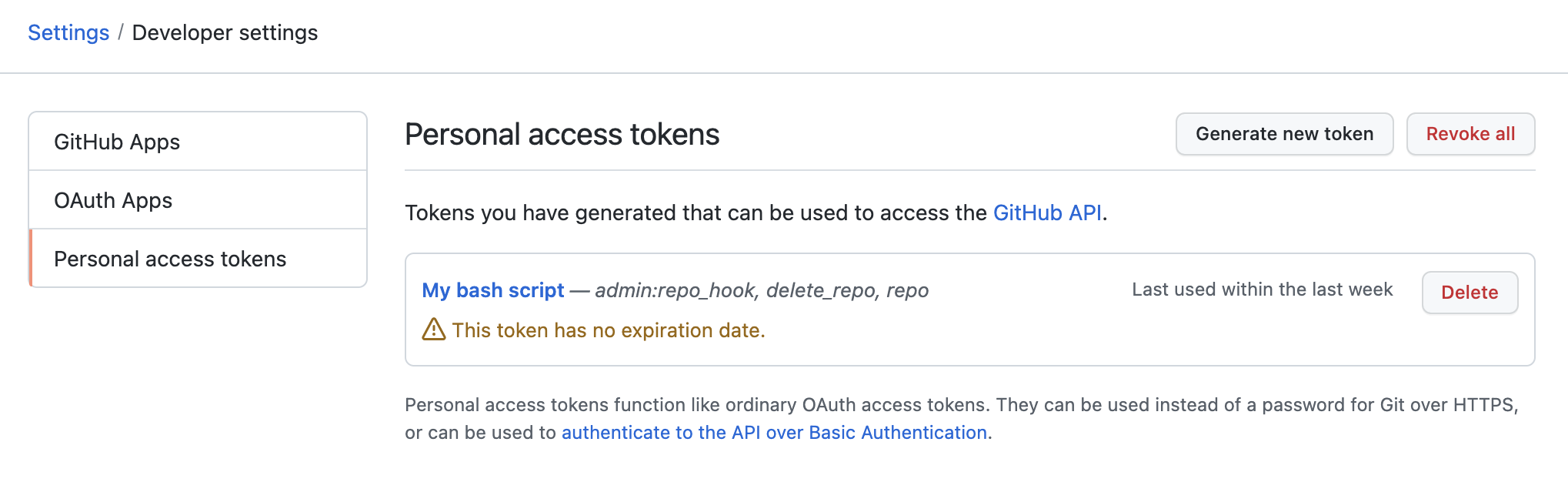Select Personal access tokens sidebar item
This screenshot has width=1568, height=482.
pyautogui.click(x=198, y=259)
